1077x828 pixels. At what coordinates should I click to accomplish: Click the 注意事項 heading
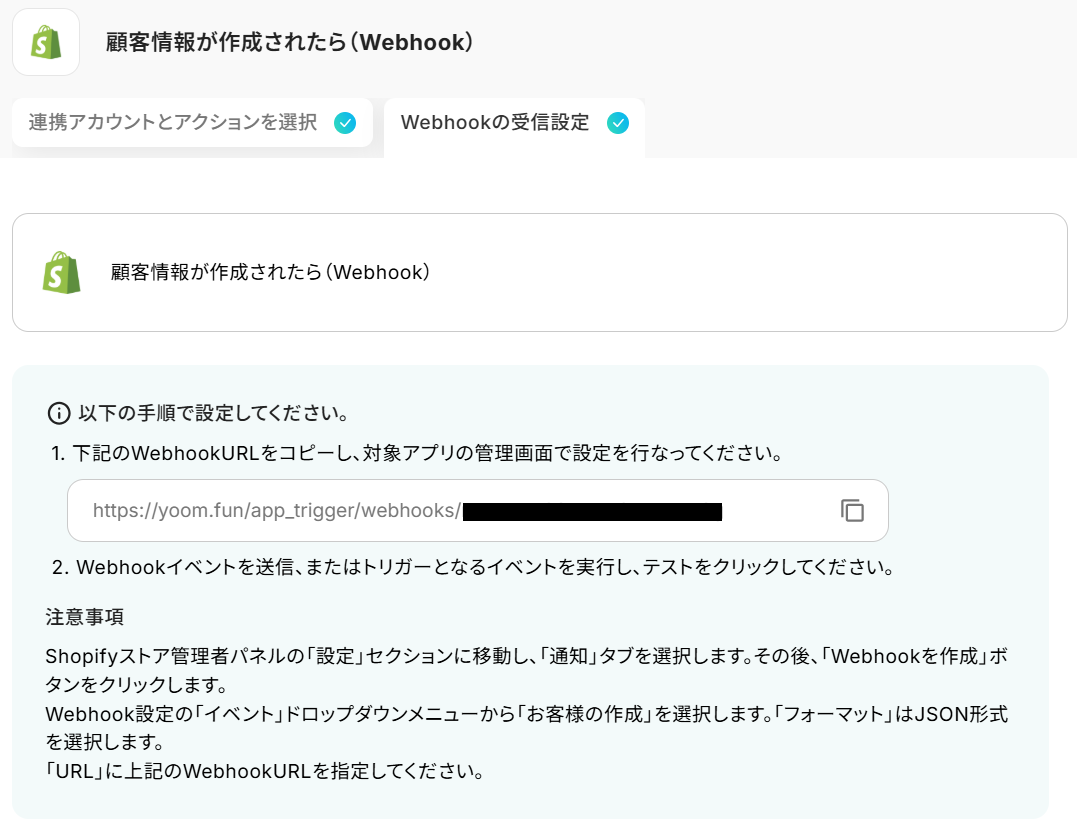click(x=84, y=616)
